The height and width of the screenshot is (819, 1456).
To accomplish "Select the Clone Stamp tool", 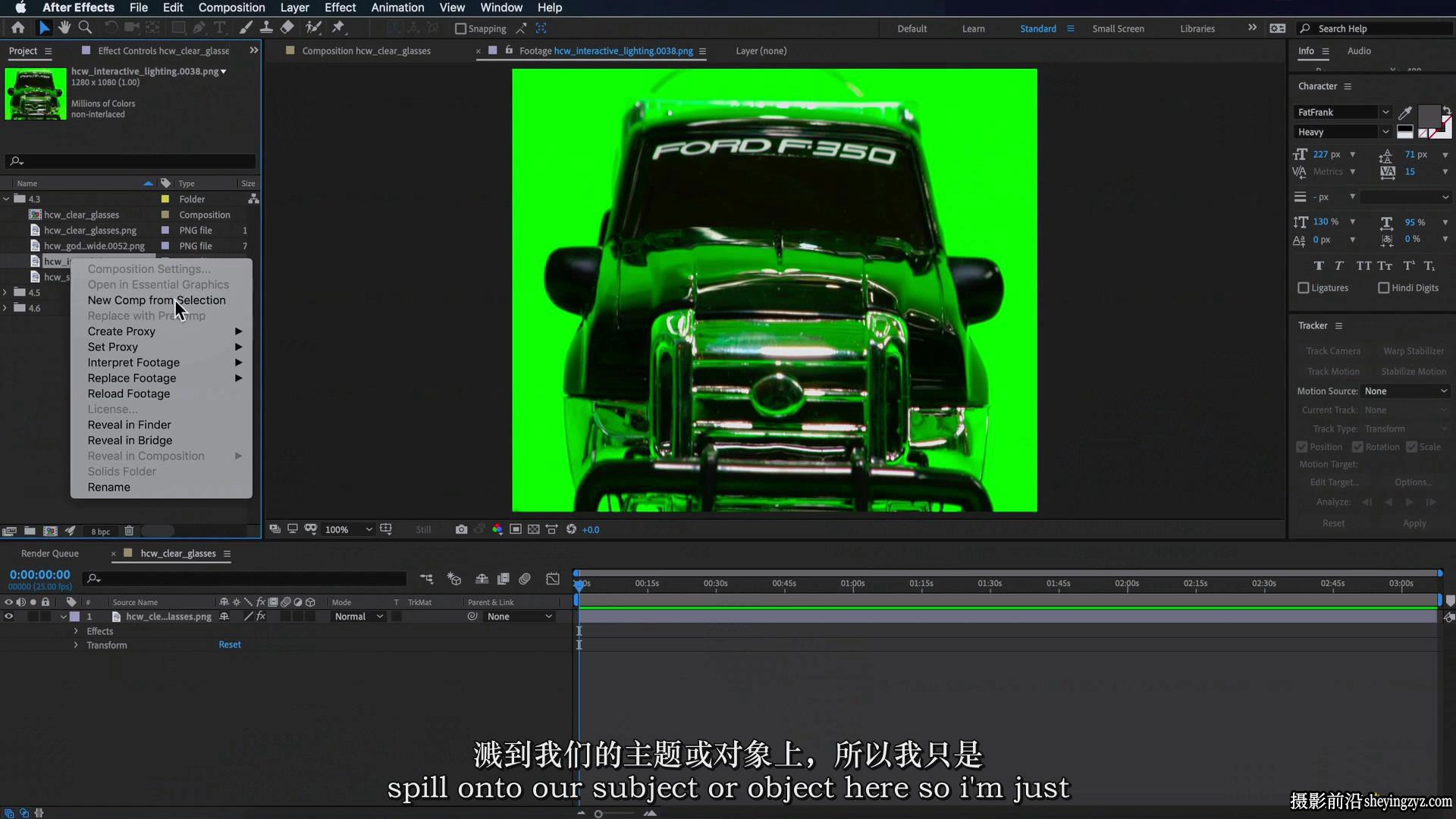I will (266, 28).
